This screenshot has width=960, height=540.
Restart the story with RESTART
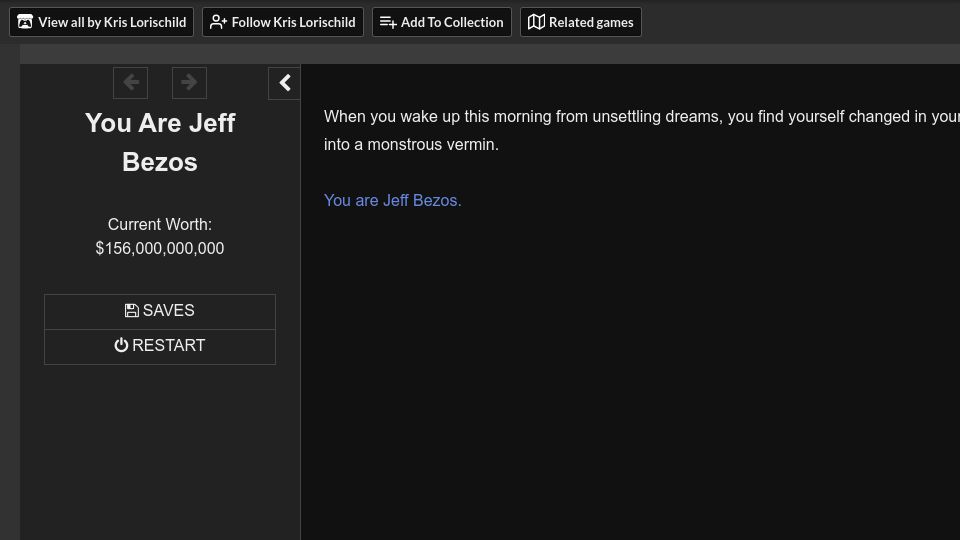click(x=160, y=347)
